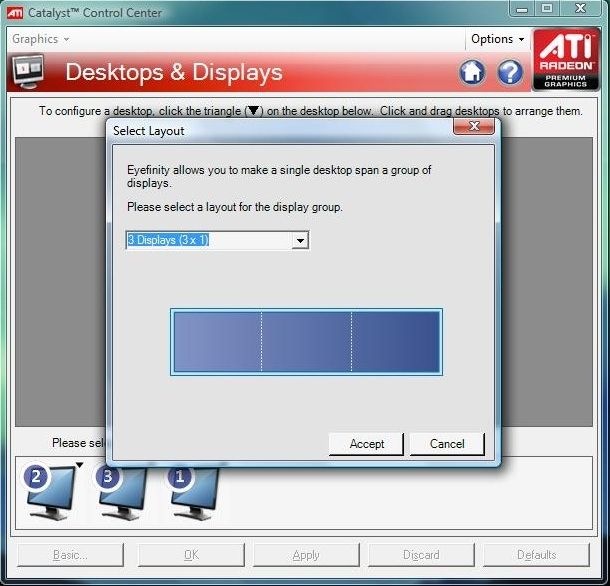Cancel the Select Layout dialog

[x=447, y=444]
